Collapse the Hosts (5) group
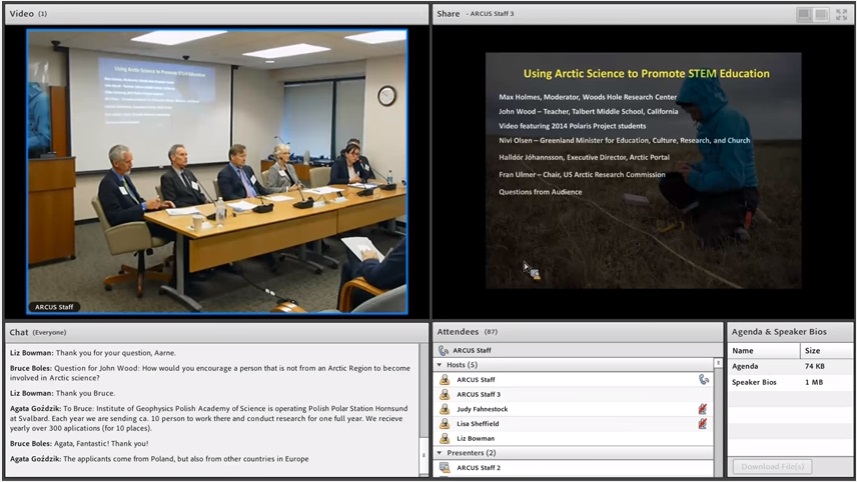Screen dimensions: 857x482 click(439, 365)
